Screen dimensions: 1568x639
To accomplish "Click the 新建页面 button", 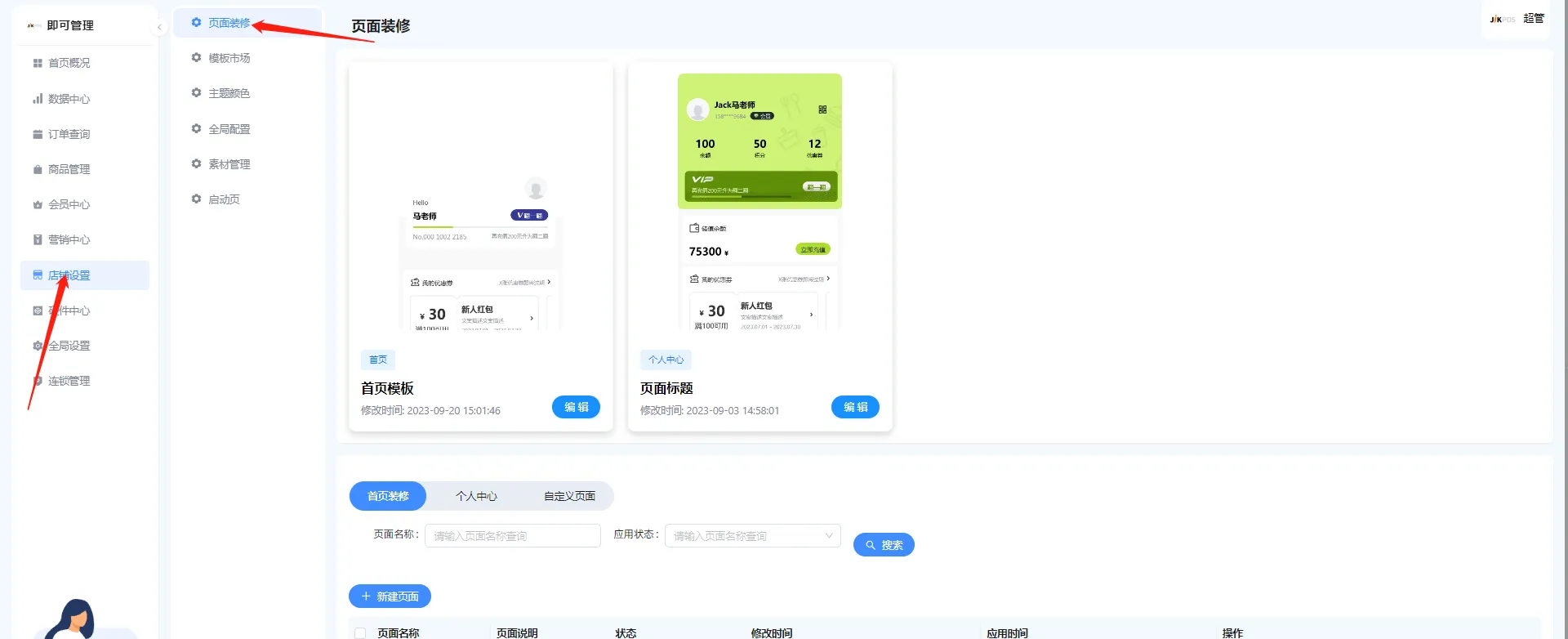I will [390, 597].
